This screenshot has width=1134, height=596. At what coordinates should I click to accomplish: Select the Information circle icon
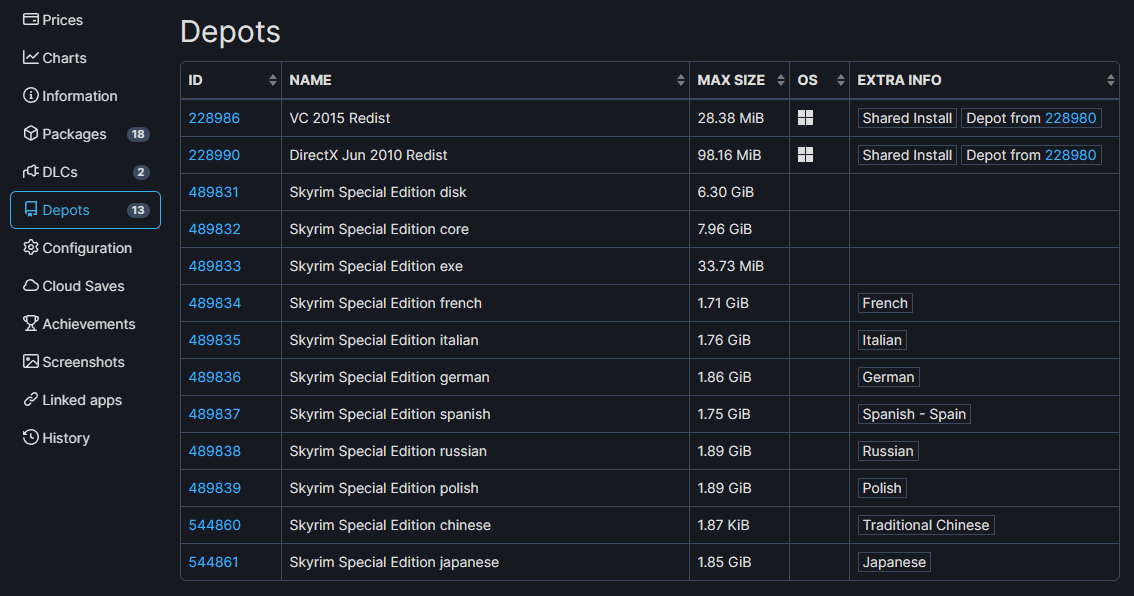tap(30, 95)
